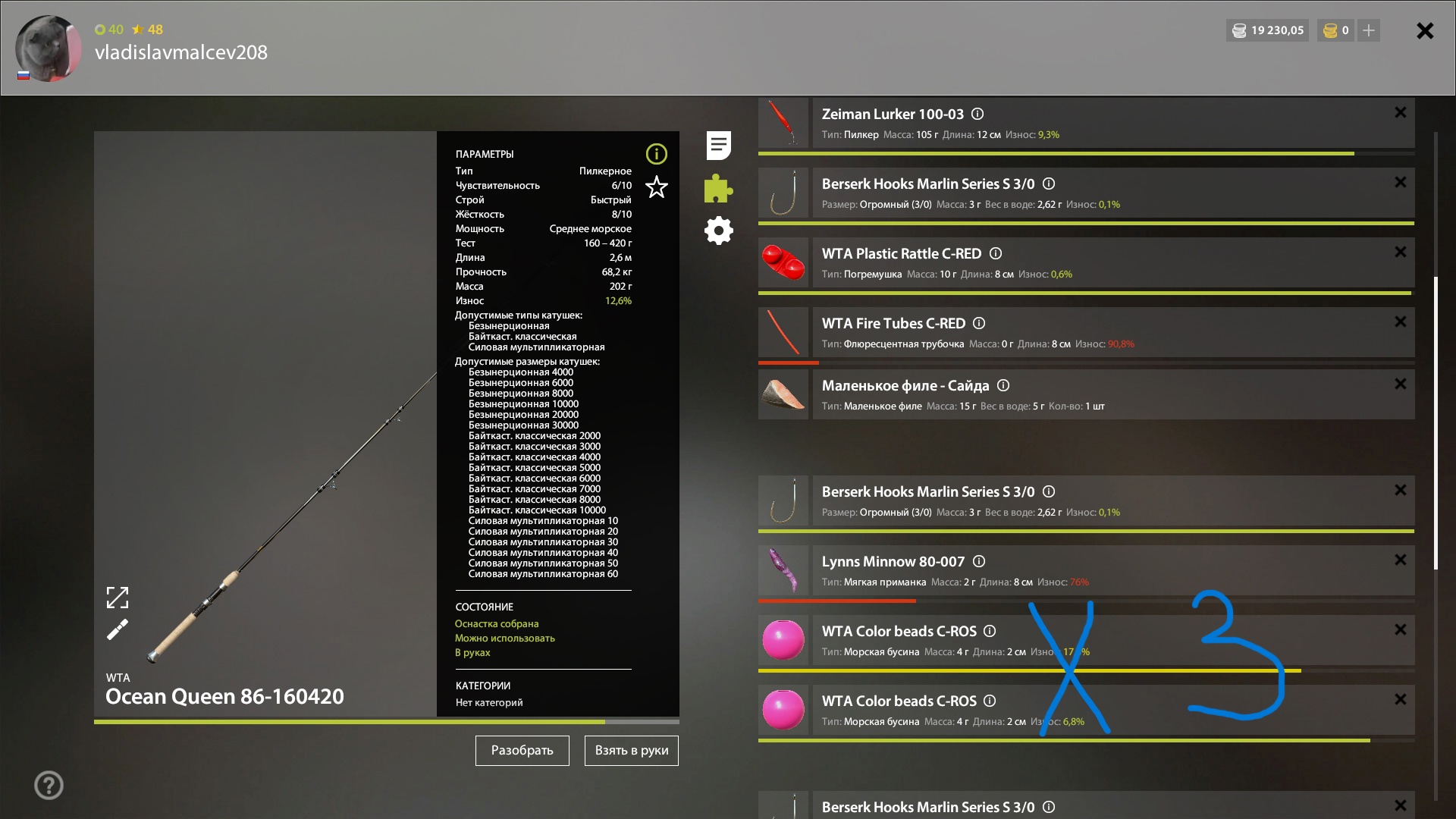Remove Маленькое филе - Сайда bait
This screenshot has width=1456, height=819.
point(1401,384)
